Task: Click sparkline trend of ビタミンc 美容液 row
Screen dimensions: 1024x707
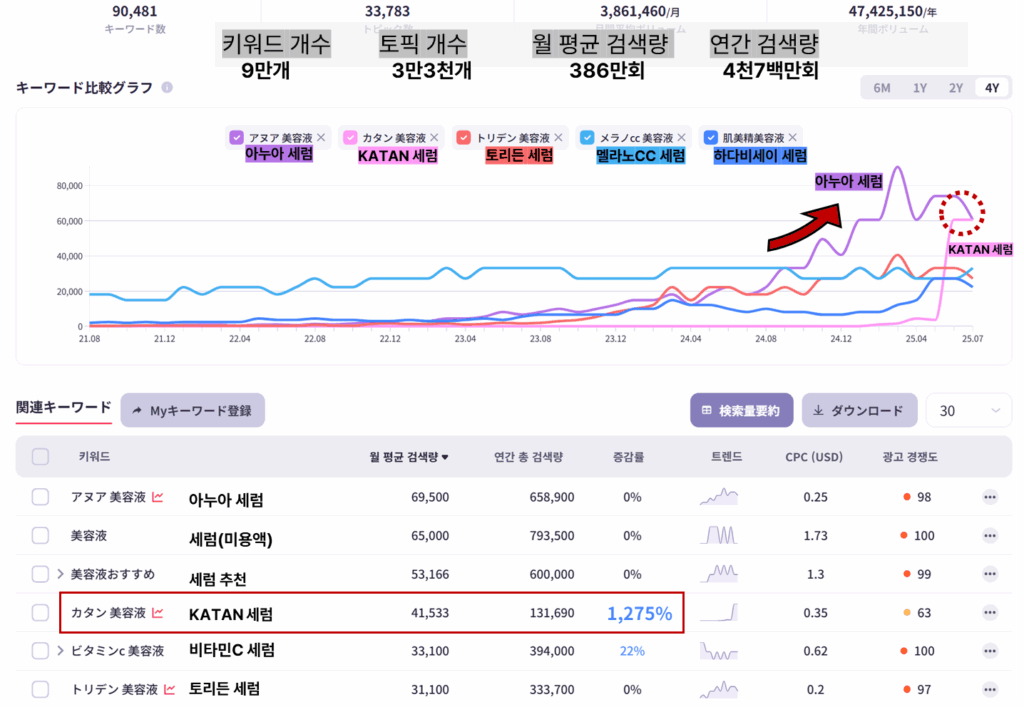Action: (x=719, y=651)
